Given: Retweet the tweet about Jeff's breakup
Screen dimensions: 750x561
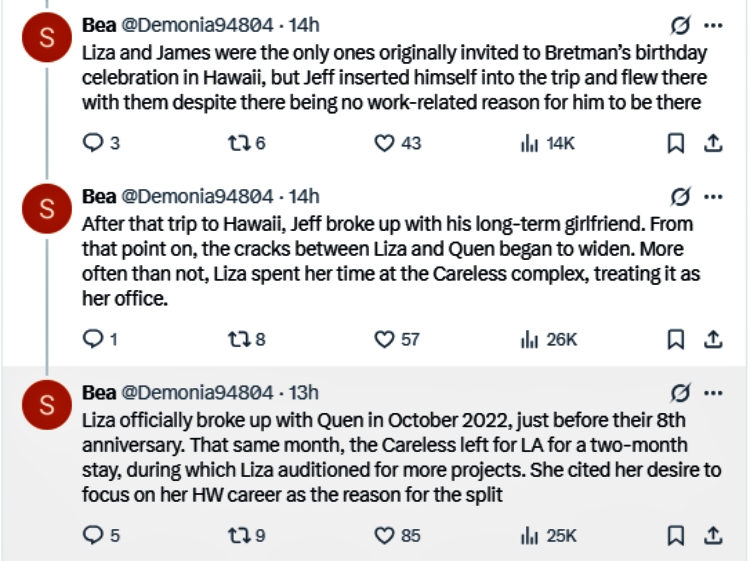Looking at the screenshot, I should click(x=246, y=340).
